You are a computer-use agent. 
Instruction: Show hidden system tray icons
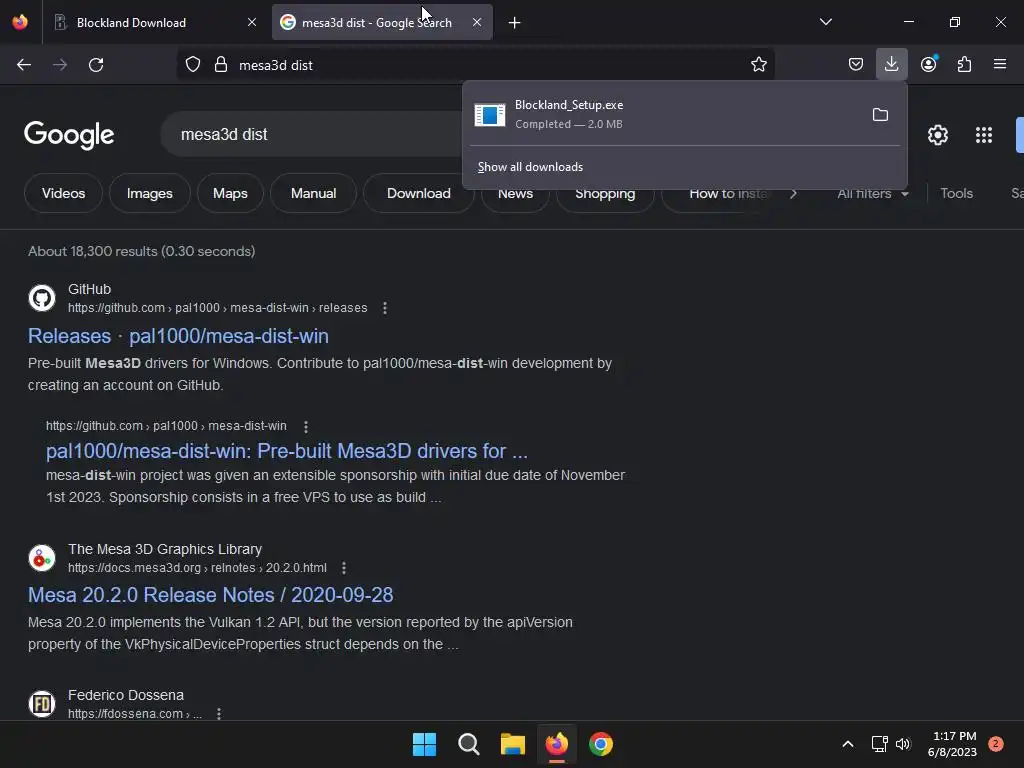tap(848, 744)
